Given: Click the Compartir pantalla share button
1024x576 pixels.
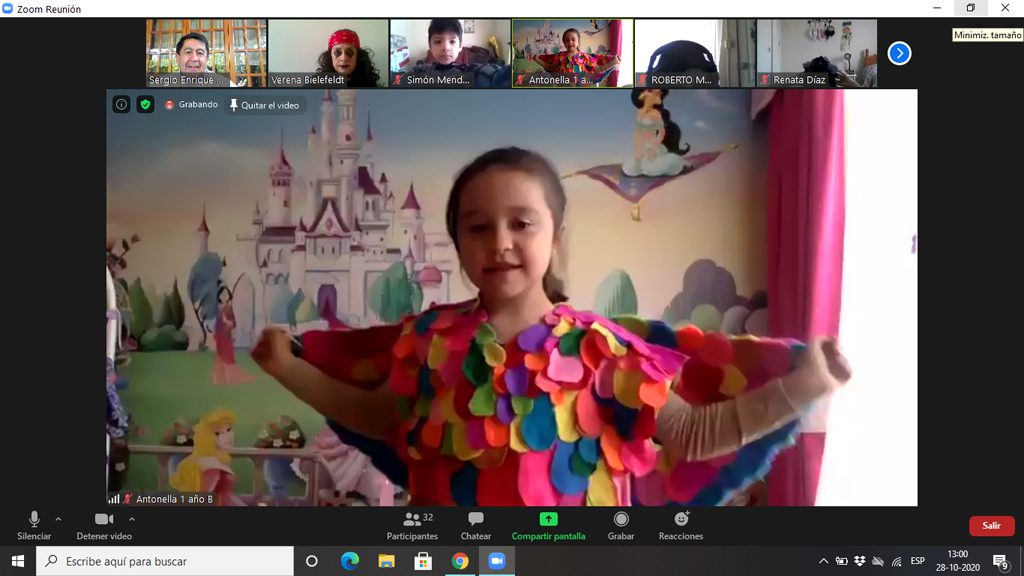Looking at the screenshot, I should pos(548,525).
